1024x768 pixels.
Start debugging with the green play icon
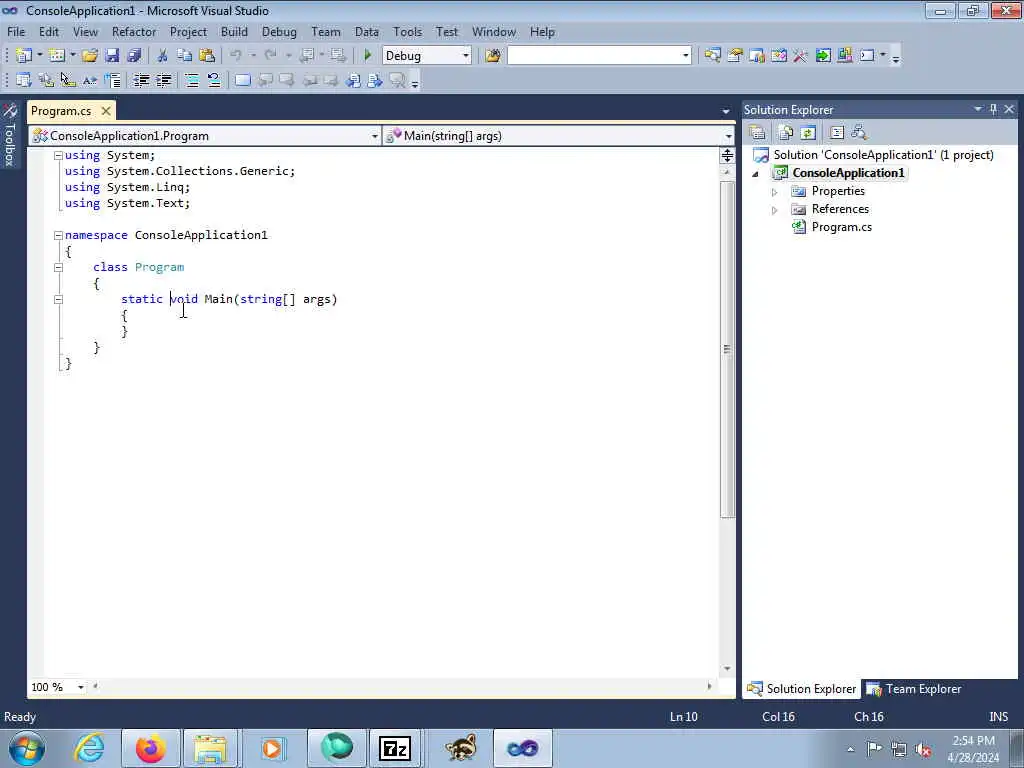pos(368,56)
